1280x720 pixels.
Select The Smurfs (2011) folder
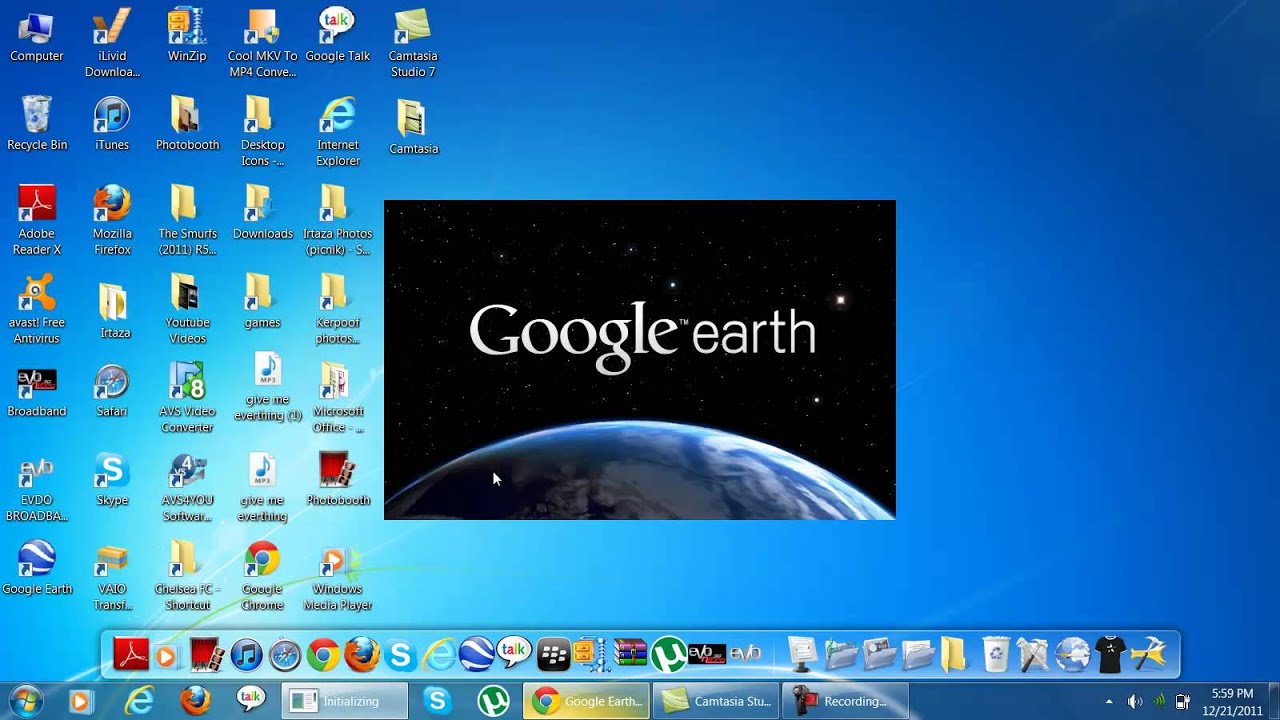187,220
